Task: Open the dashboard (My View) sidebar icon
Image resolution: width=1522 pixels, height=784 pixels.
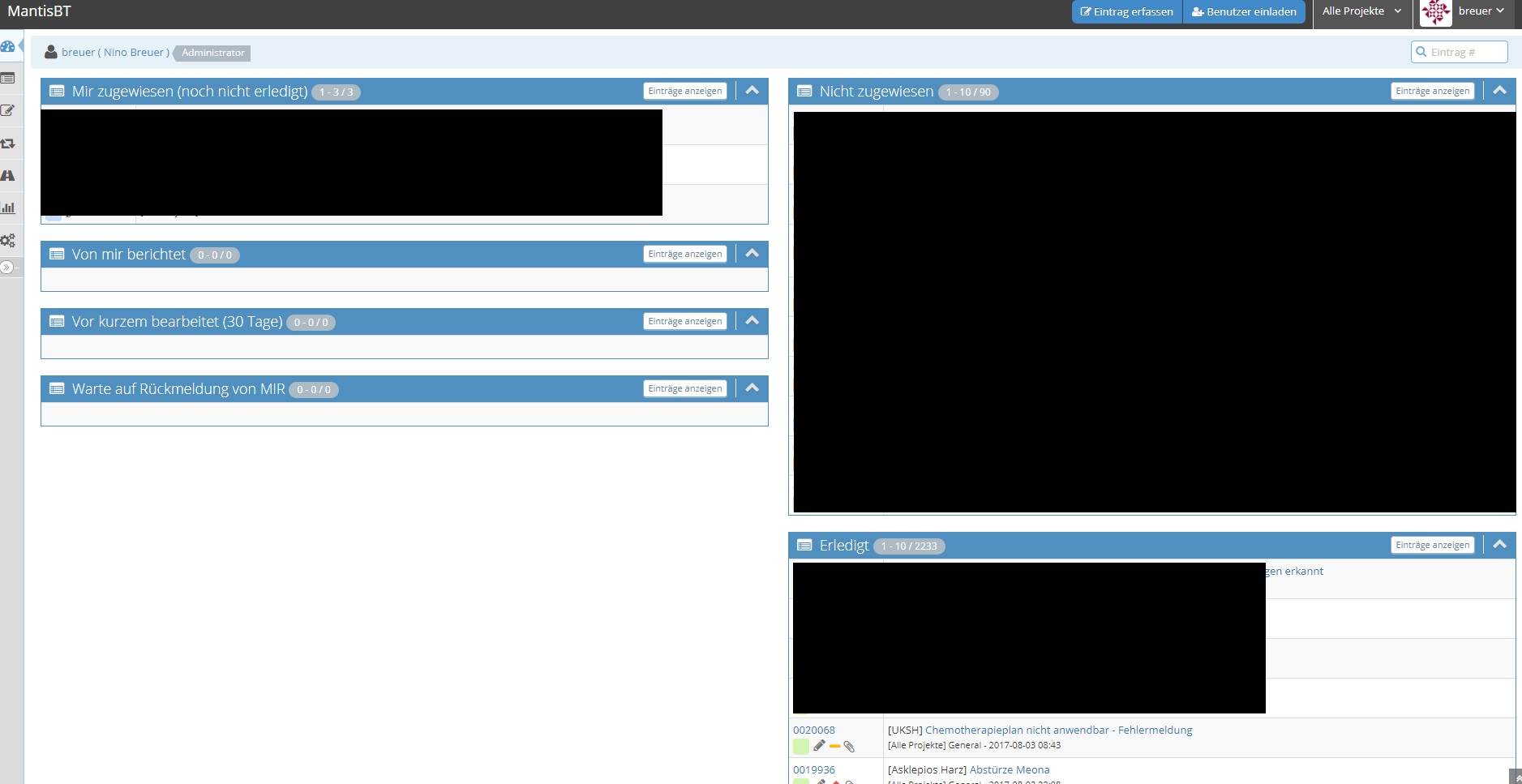Action: pos(8,46)
